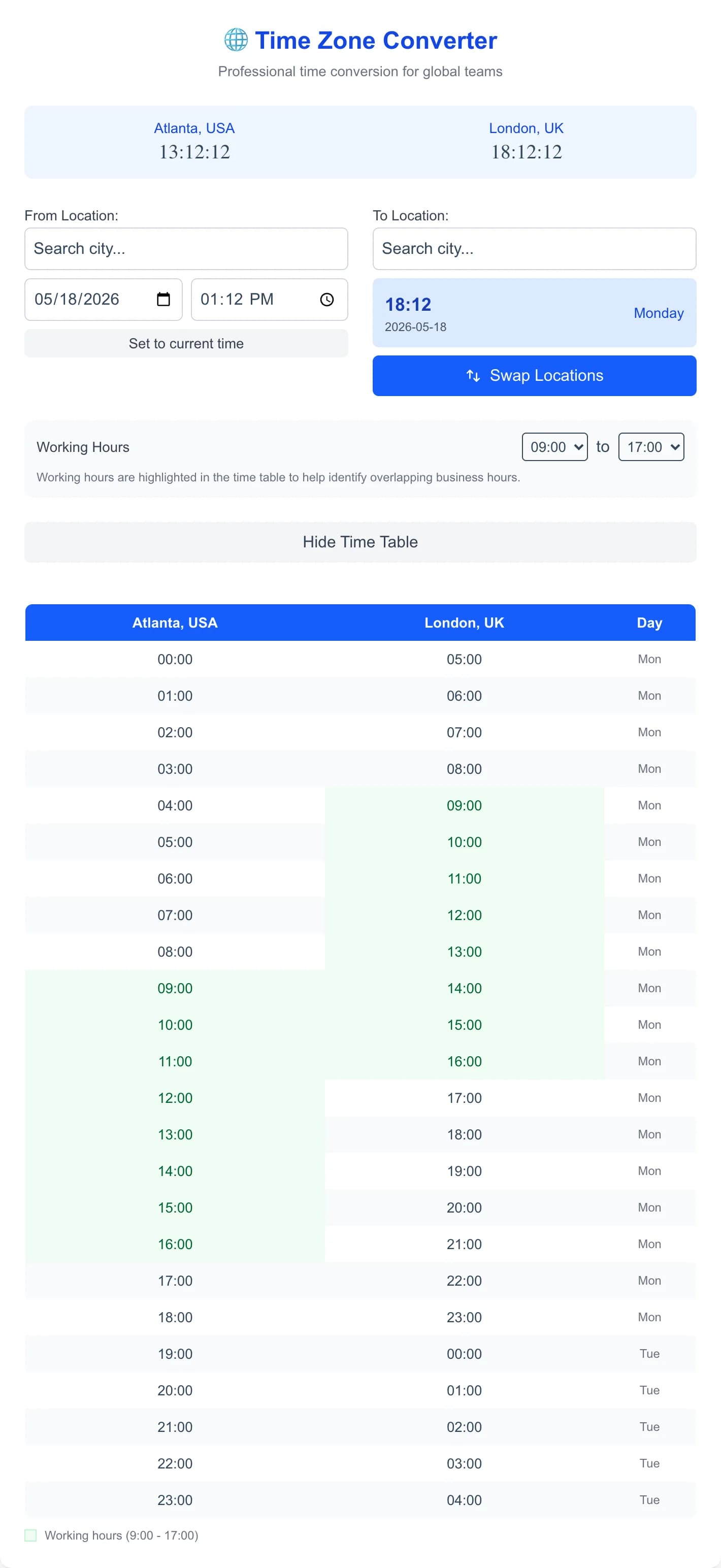Open the 17:00 working hours end dropdown
Image resolution: width=721 pixels, height=1568 pixels.
coord(651,447)
